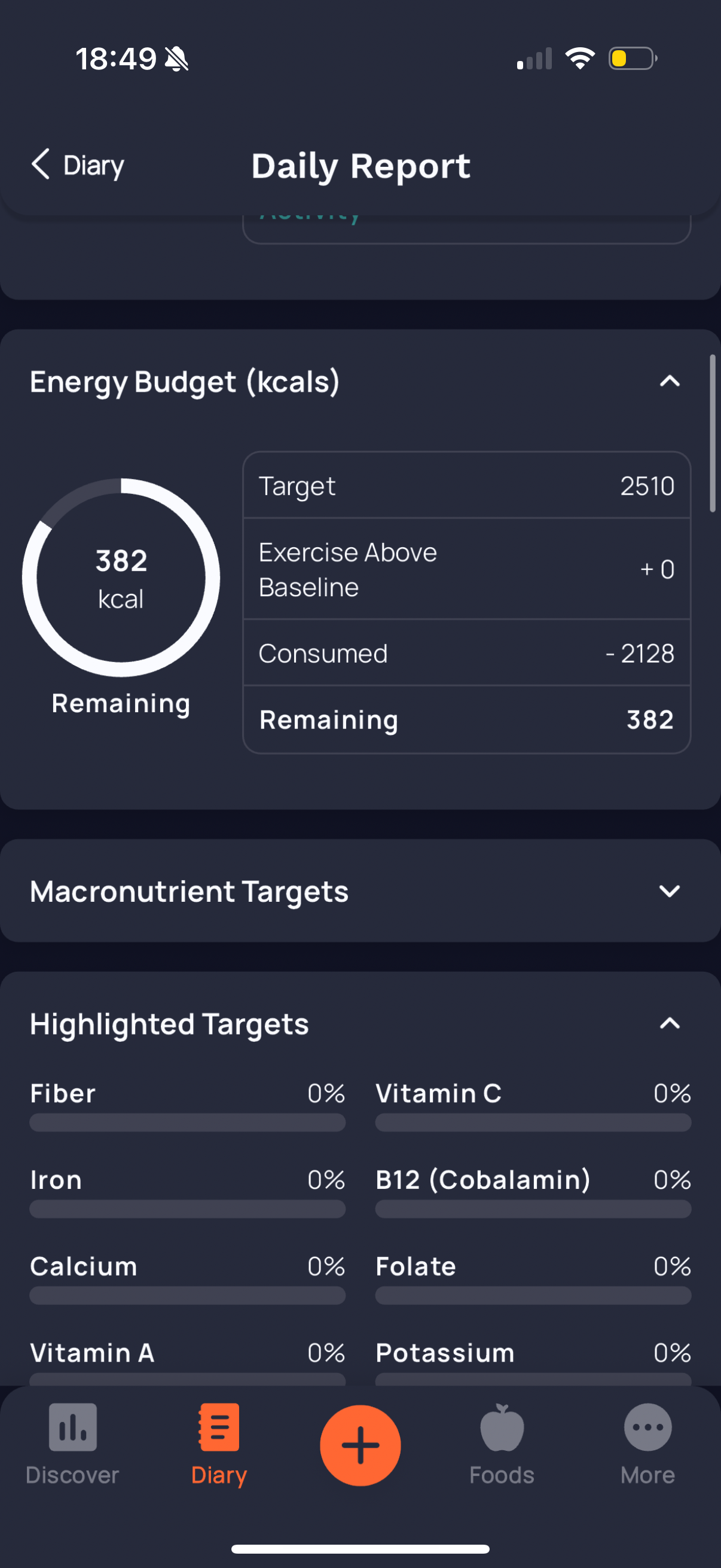Tap the Vitamin C progress bar
Viewport: 721px width, 1568px height.
533,1122
